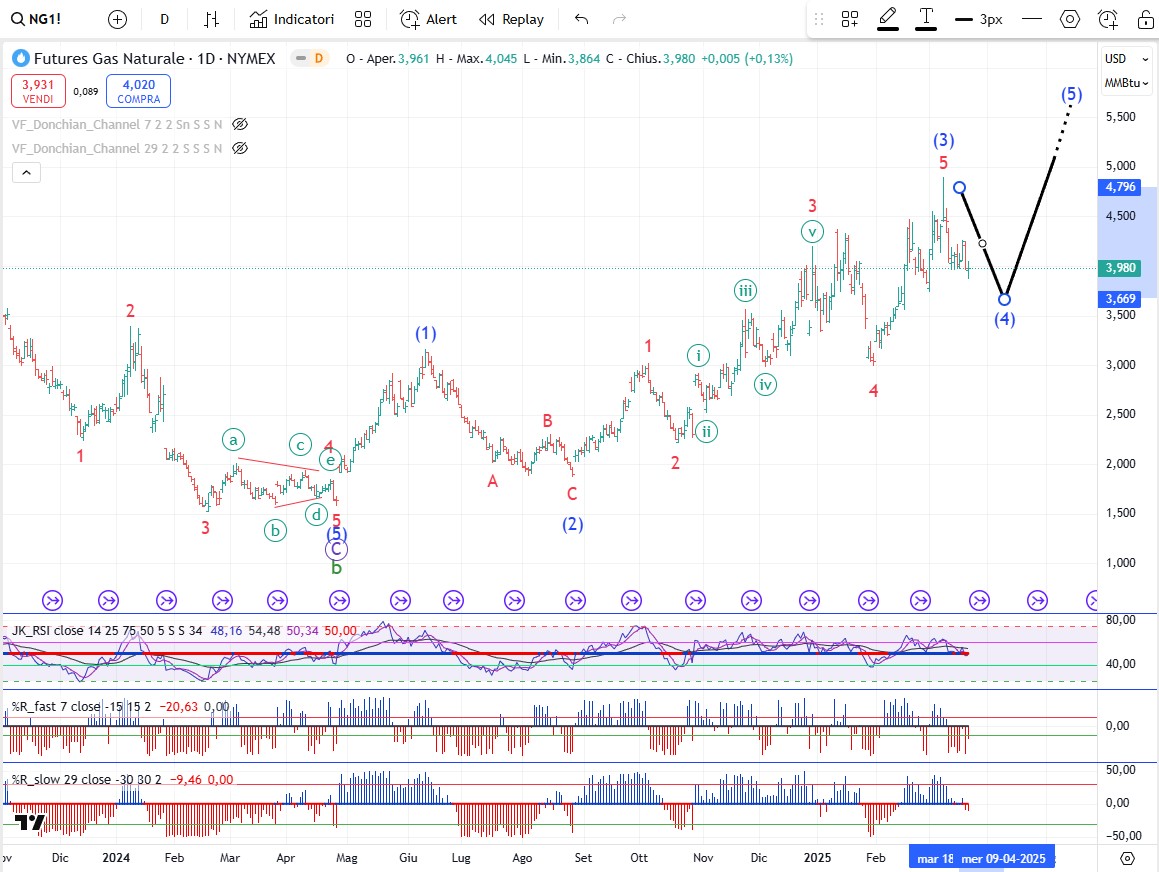Select the VF_Donchian_Channel 7 legend name
This screenshot has width=1159, height=872.
(117, 124)
